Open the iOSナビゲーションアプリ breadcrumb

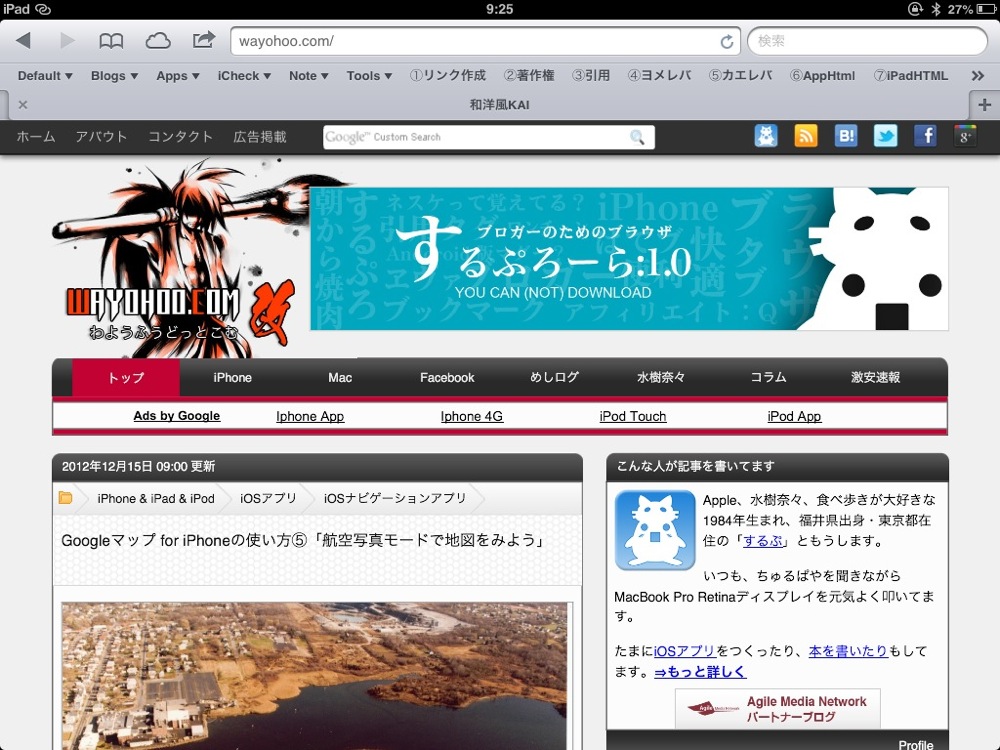click(x=395, y=499)
